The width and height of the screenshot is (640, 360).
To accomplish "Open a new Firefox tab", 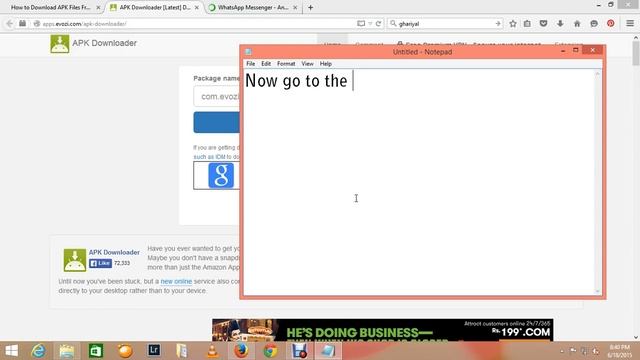I will pyautogui.click(x=311, y=7).
